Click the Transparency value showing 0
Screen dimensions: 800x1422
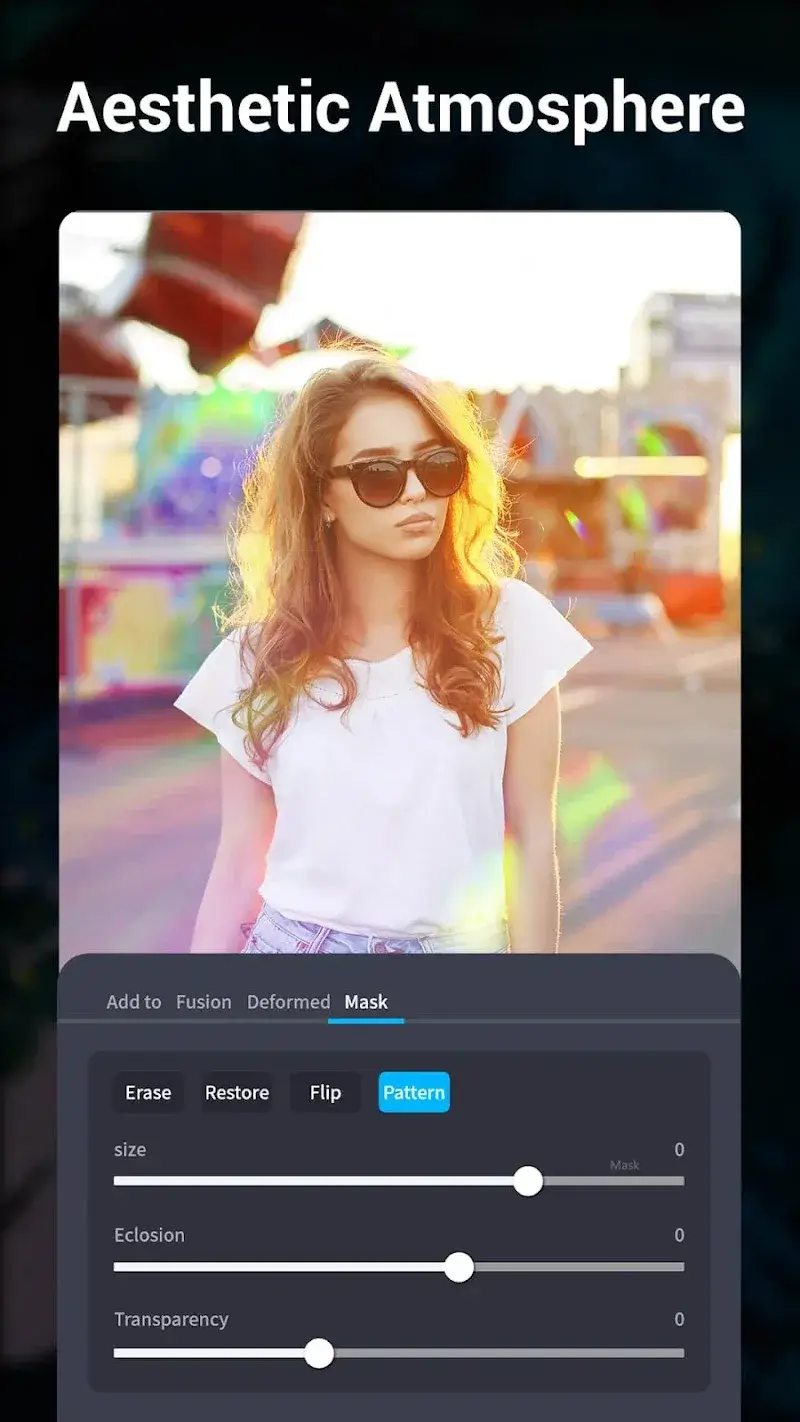(x=679, y=1319)
